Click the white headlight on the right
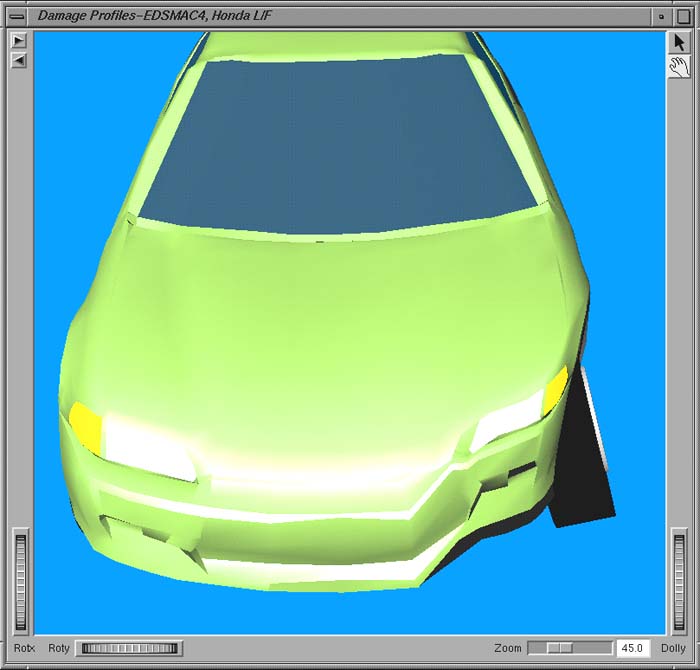 point(507,422)
